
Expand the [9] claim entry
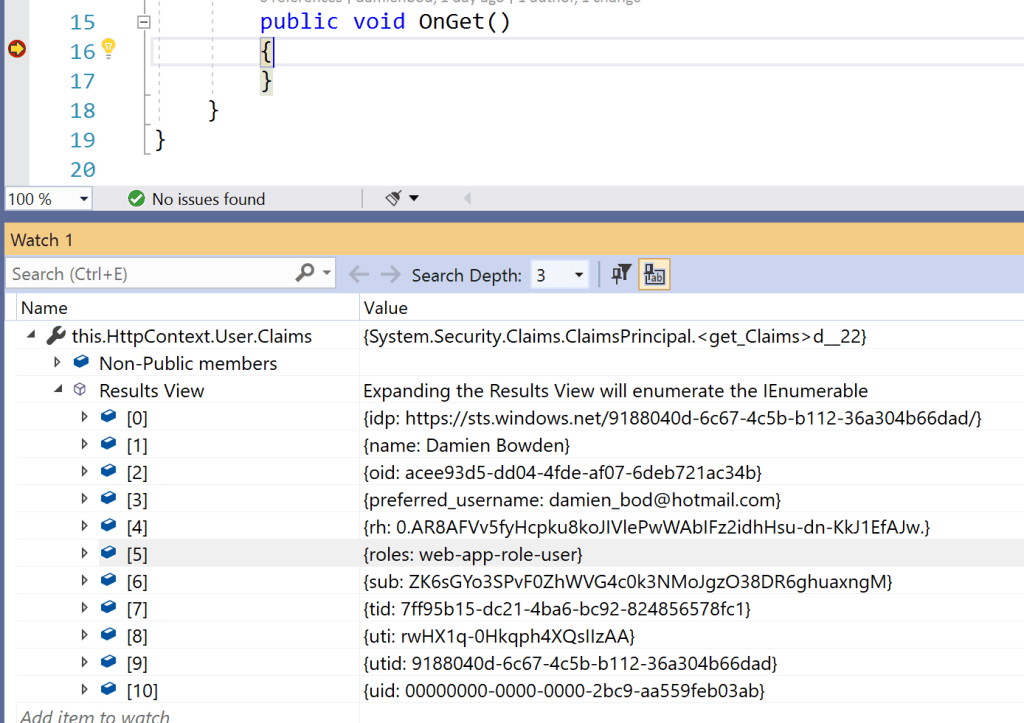point(84,662)
